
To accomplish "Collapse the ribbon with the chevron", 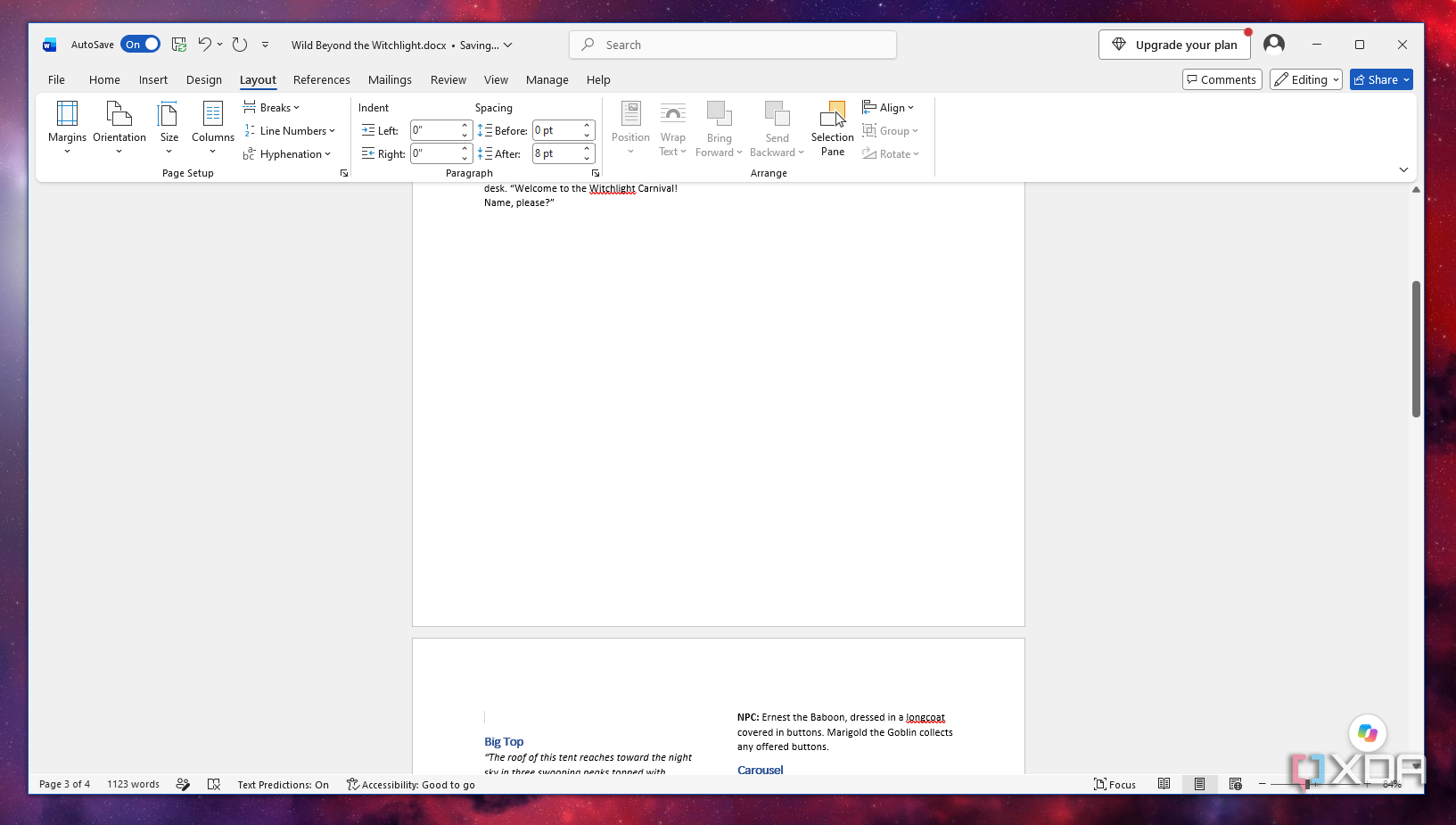I will point(1403,169).
